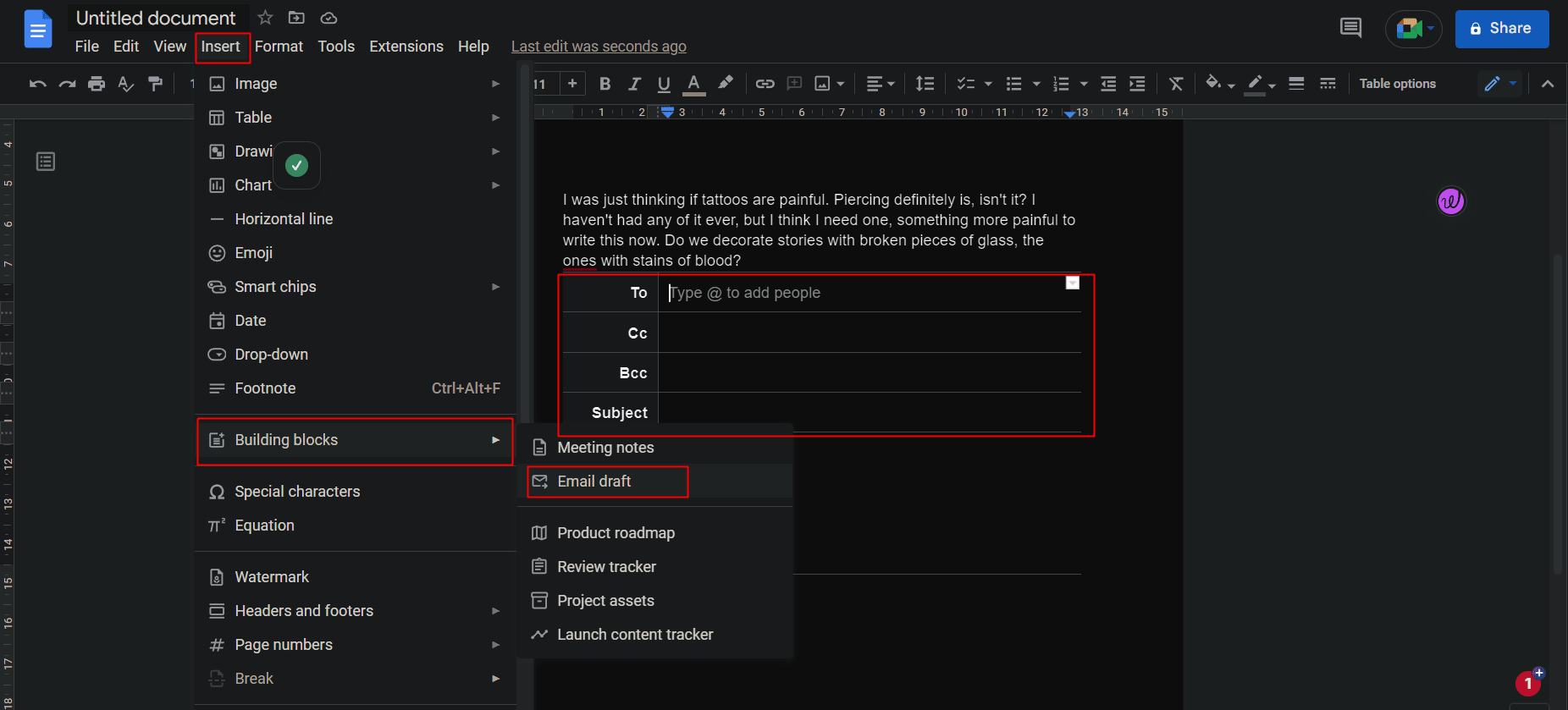Expand the Table submenu

tap(355, 118)
